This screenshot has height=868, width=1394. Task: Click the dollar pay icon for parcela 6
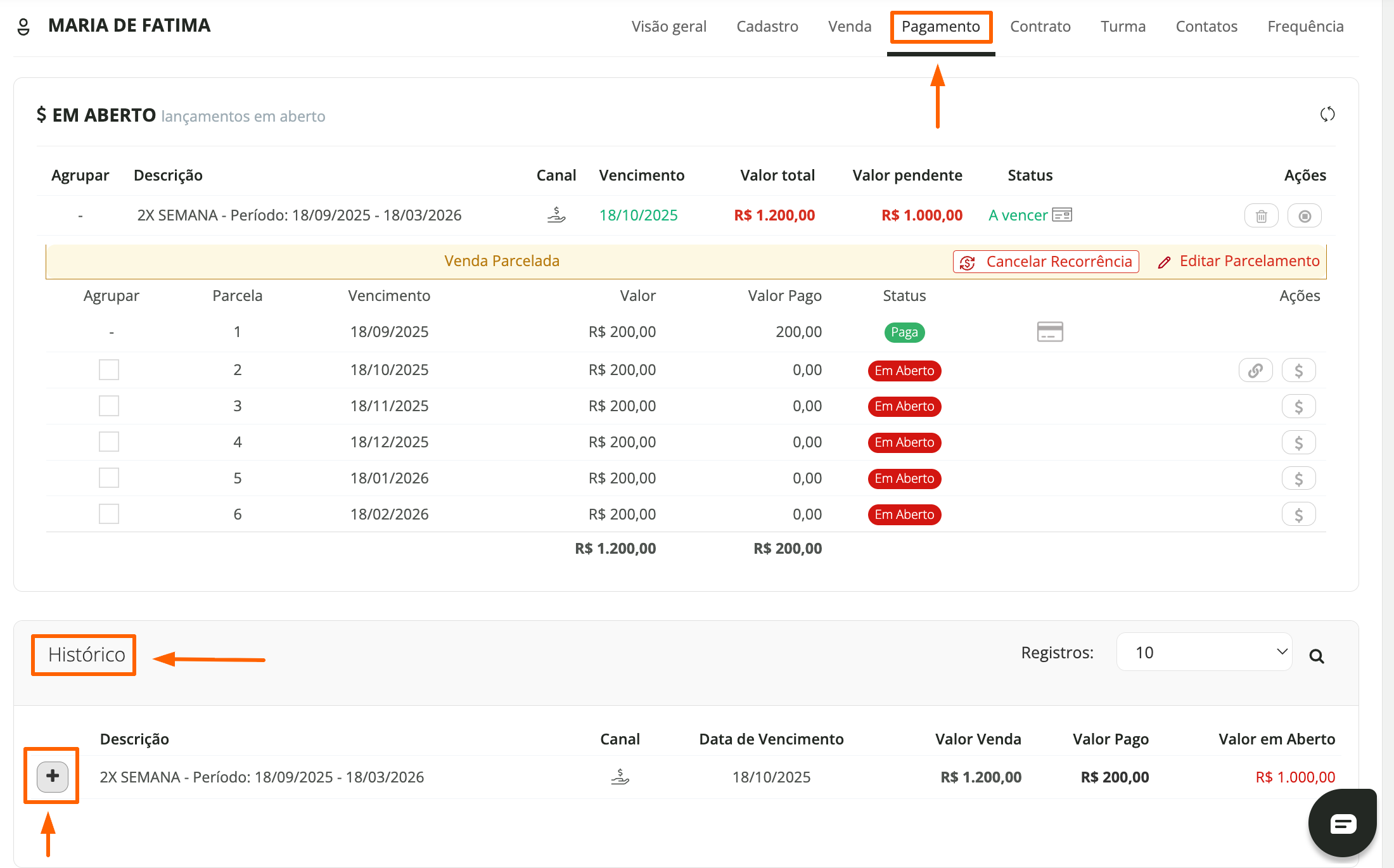(1298, 515)
